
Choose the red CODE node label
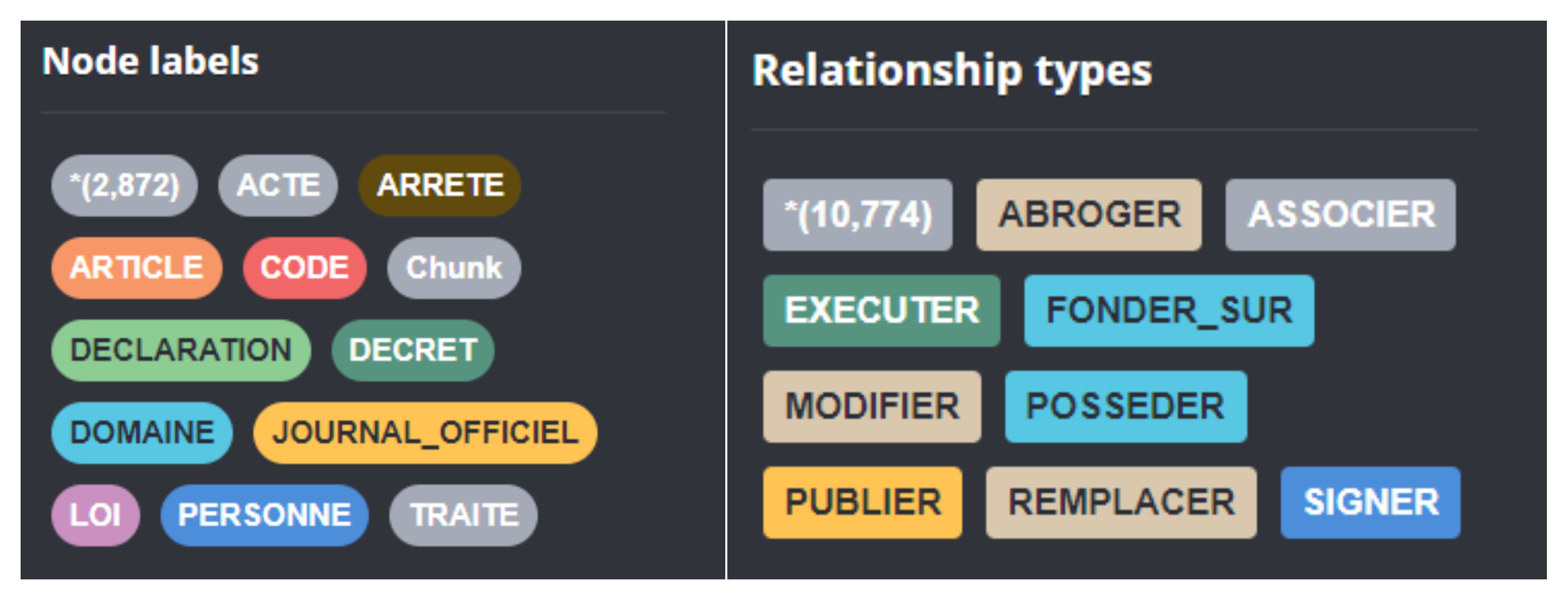pos(304,268)
